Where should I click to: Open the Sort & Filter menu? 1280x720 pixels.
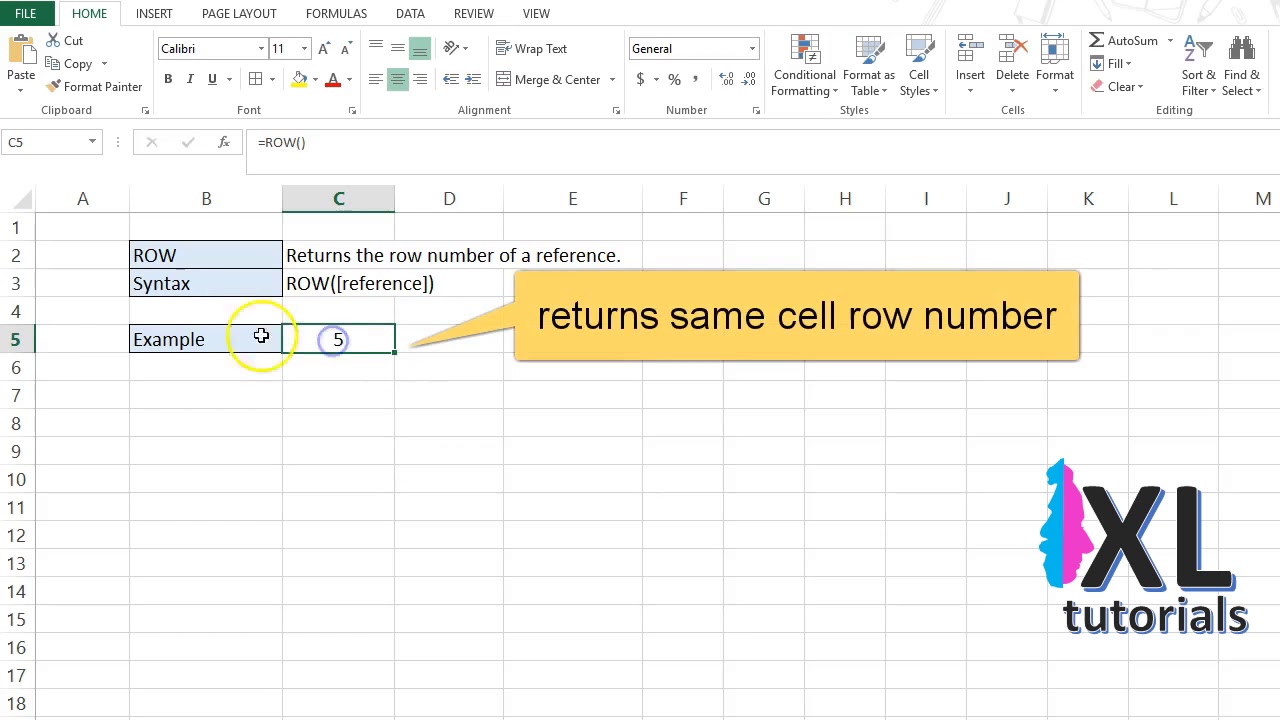click(x=1198, y=66)
